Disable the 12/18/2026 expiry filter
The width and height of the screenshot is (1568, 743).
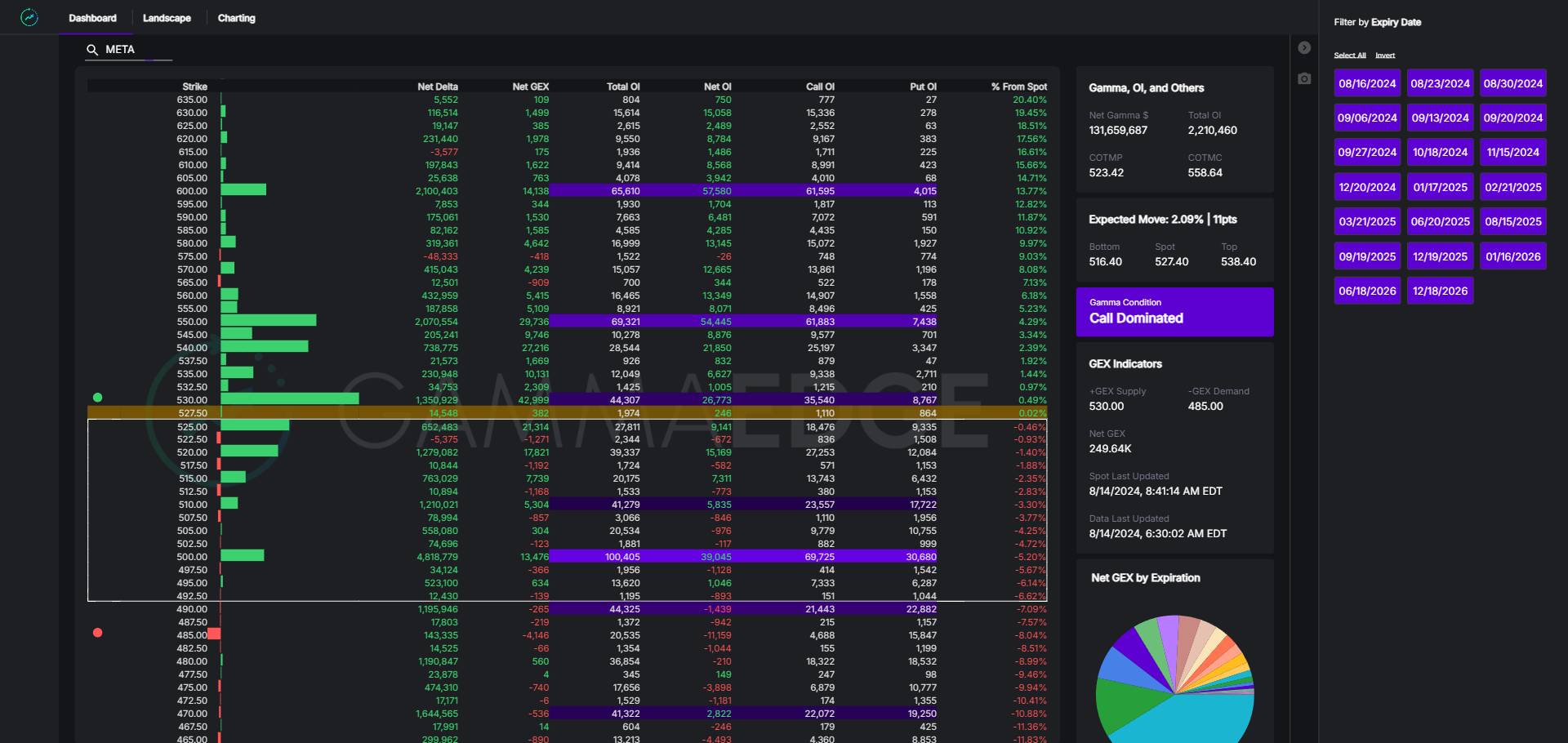[1440, 291]
